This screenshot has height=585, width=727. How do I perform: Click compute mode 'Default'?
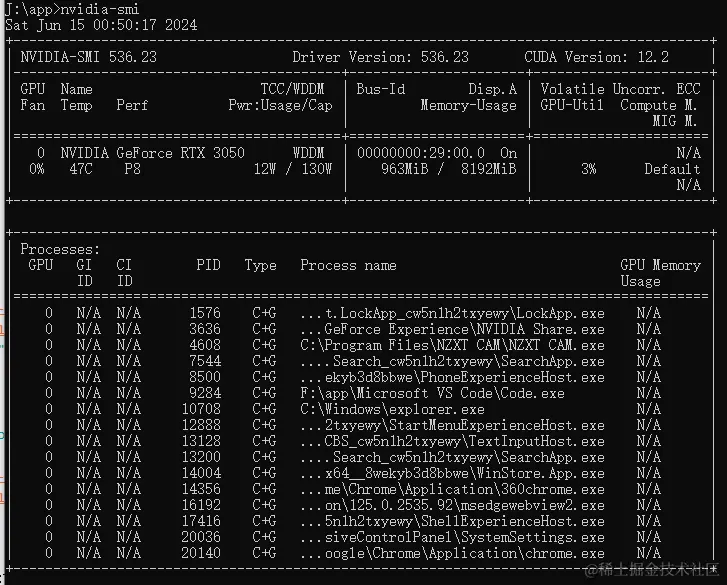(672, 169)
